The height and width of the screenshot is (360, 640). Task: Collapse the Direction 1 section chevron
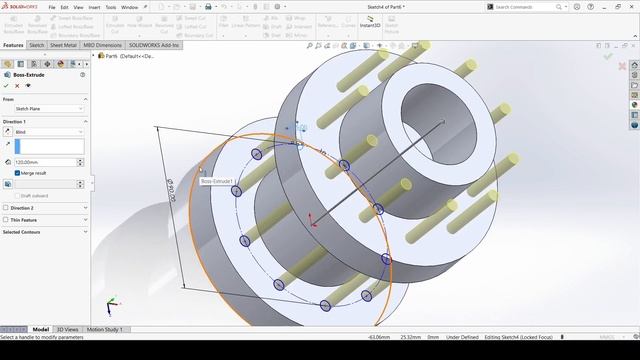(x=85, y=122)
